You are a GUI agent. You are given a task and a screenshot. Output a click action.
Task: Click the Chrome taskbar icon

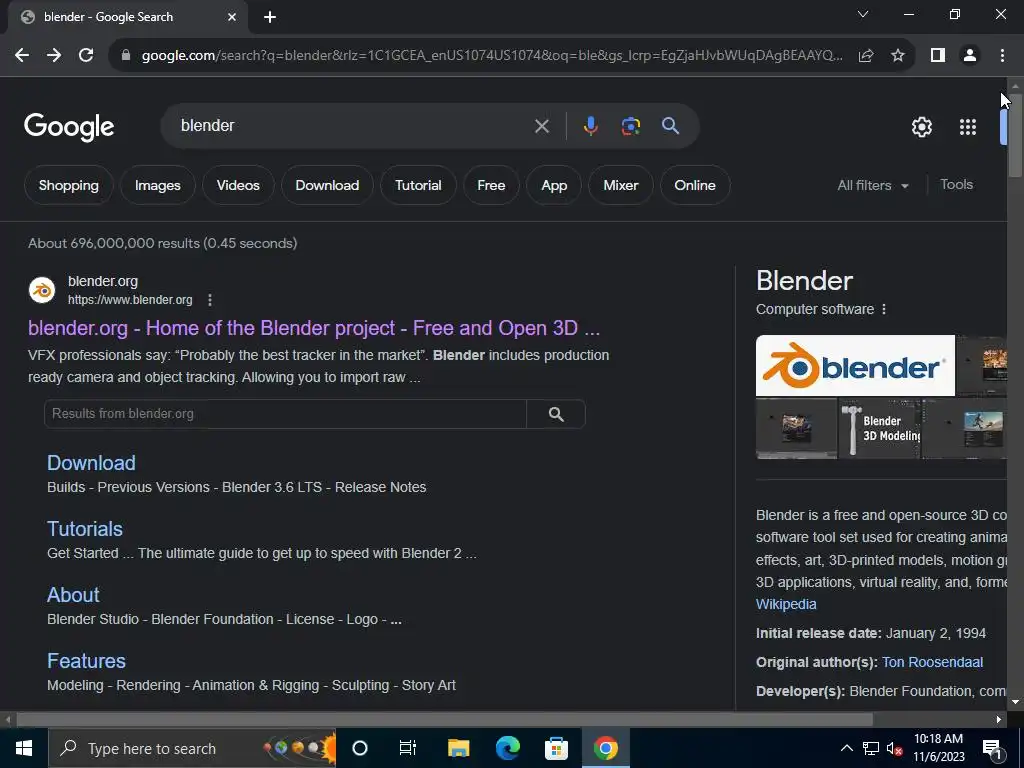(605, 748)
